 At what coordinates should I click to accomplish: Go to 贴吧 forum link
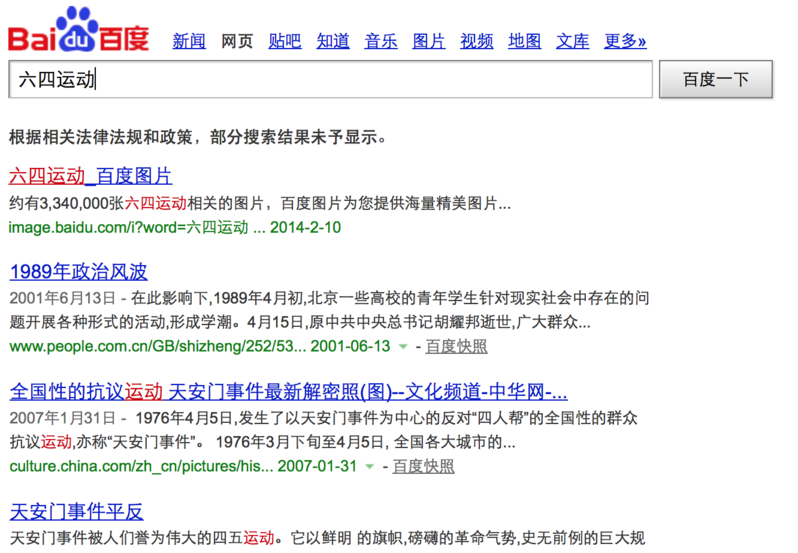click(x=285, y=41)
